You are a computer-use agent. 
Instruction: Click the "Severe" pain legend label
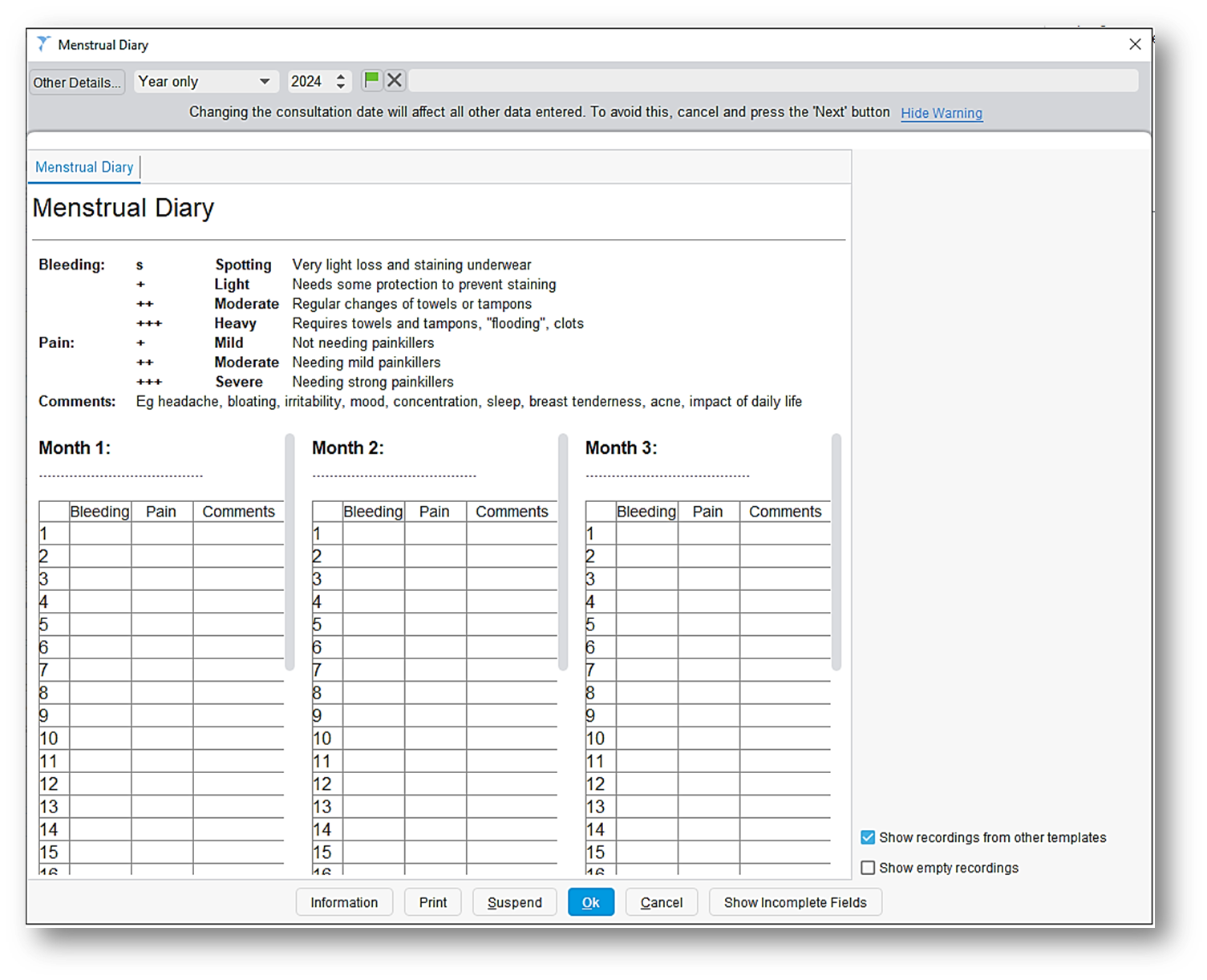pos(239,382)
